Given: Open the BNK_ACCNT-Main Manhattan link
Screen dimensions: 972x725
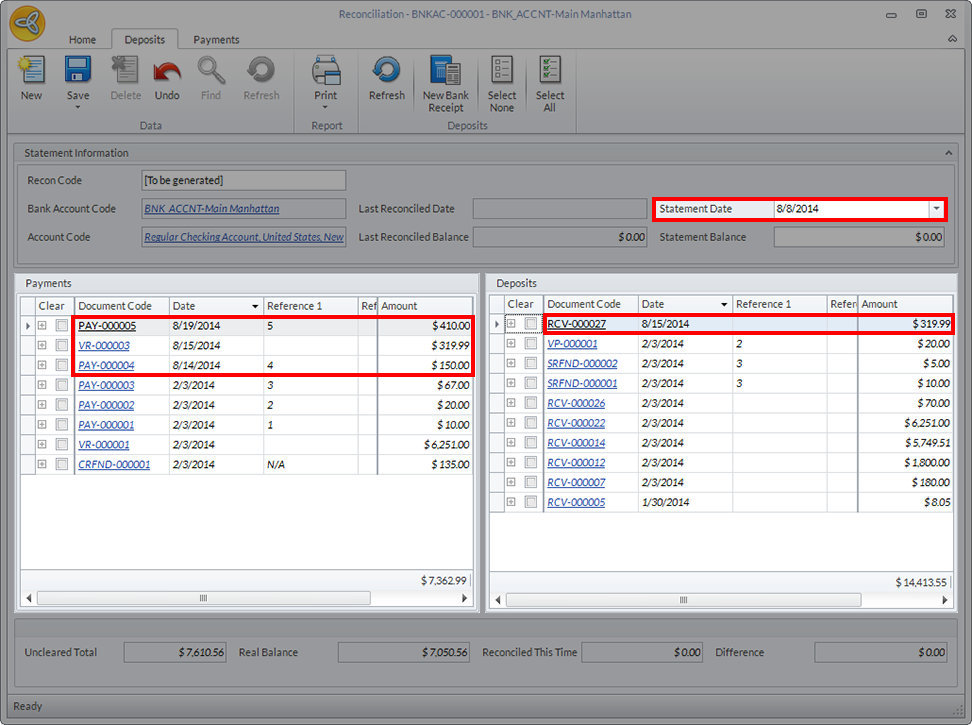Looking at the screenshot, I should 212,209.
